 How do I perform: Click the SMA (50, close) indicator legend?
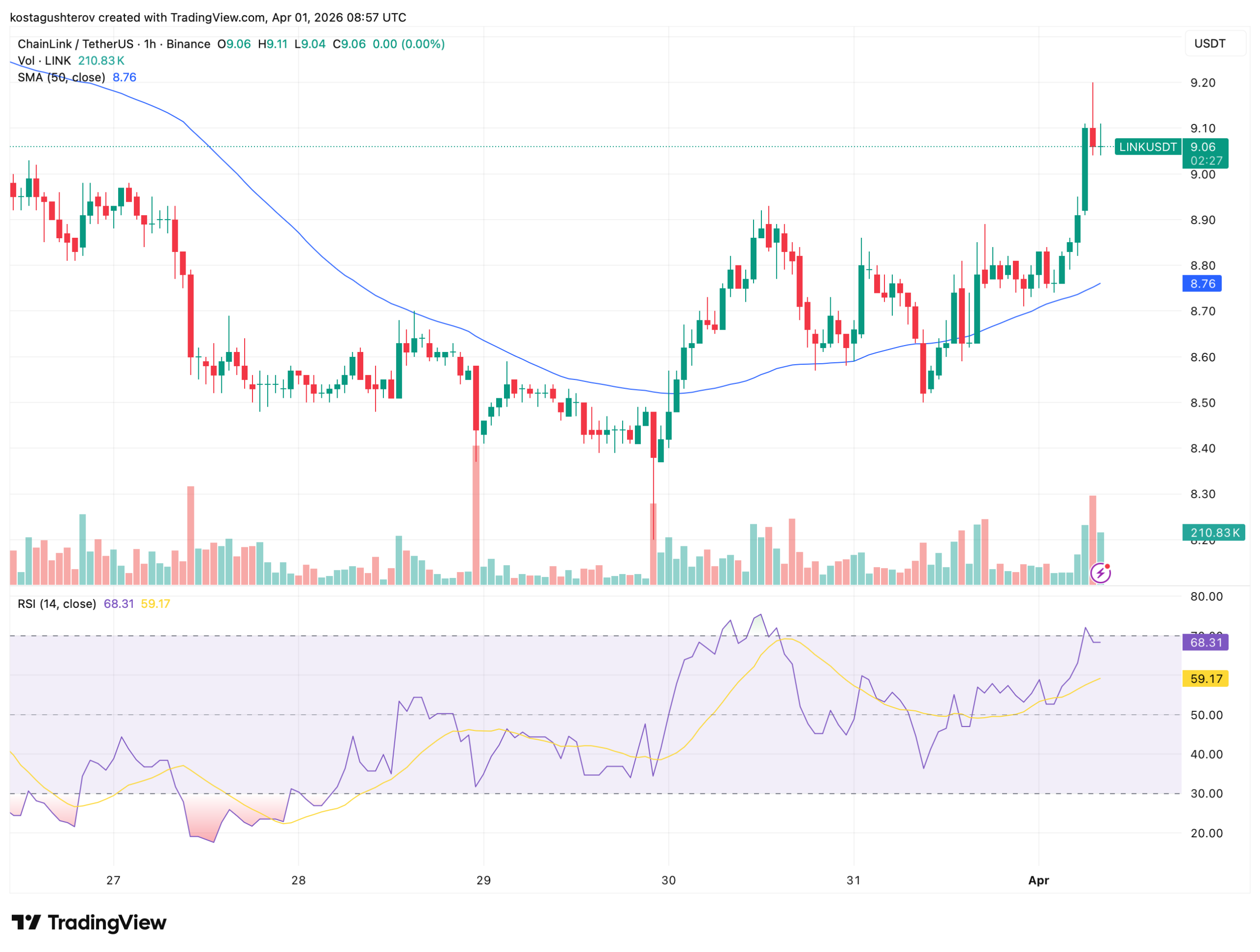[62, 77]
